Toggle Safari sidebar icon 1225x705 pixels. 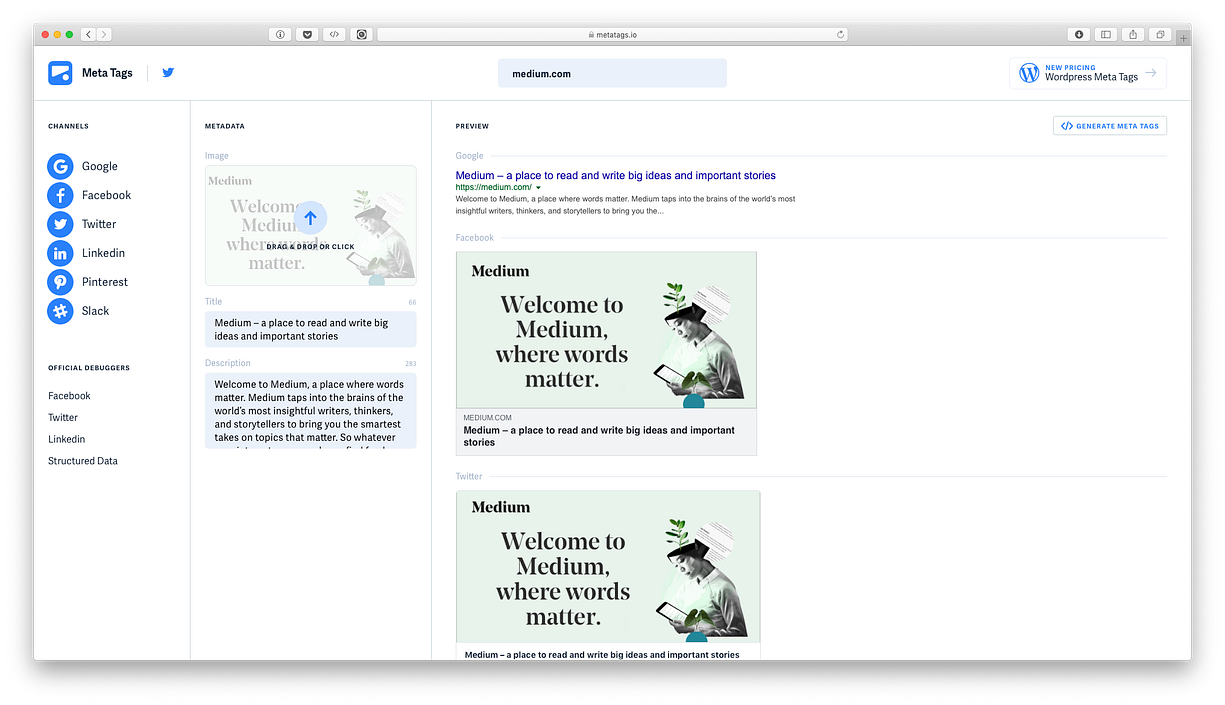(1106, 34)
